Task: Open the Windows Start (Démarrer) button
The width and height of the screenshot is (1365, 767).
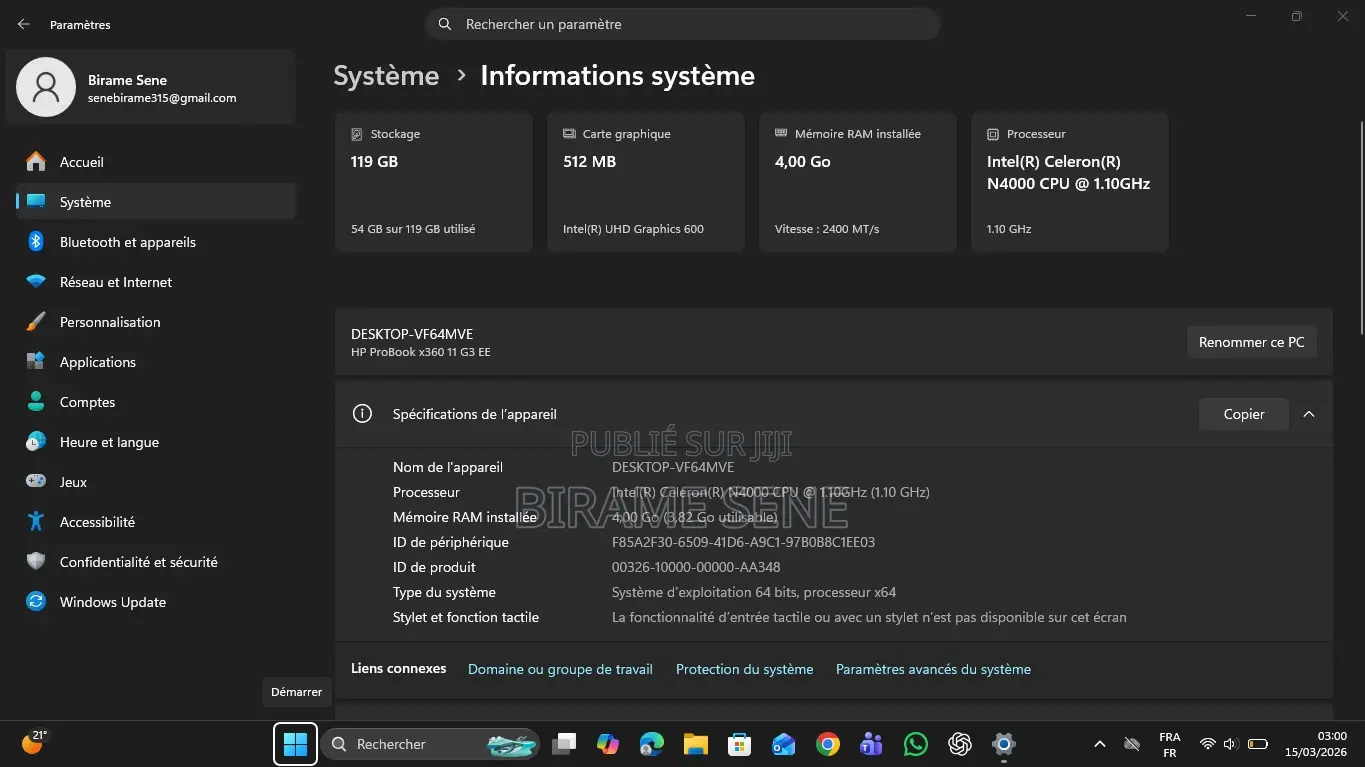Action: click(x=295, y=744)
